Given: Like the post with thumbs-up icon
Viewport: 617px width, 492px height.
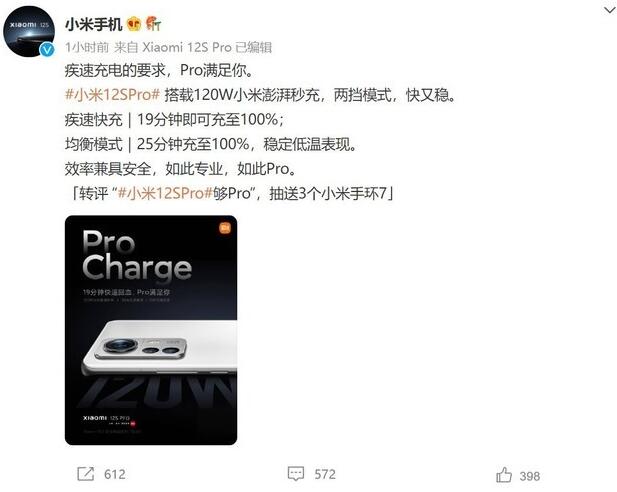Looking at the screenshot, I should (504, 475).
